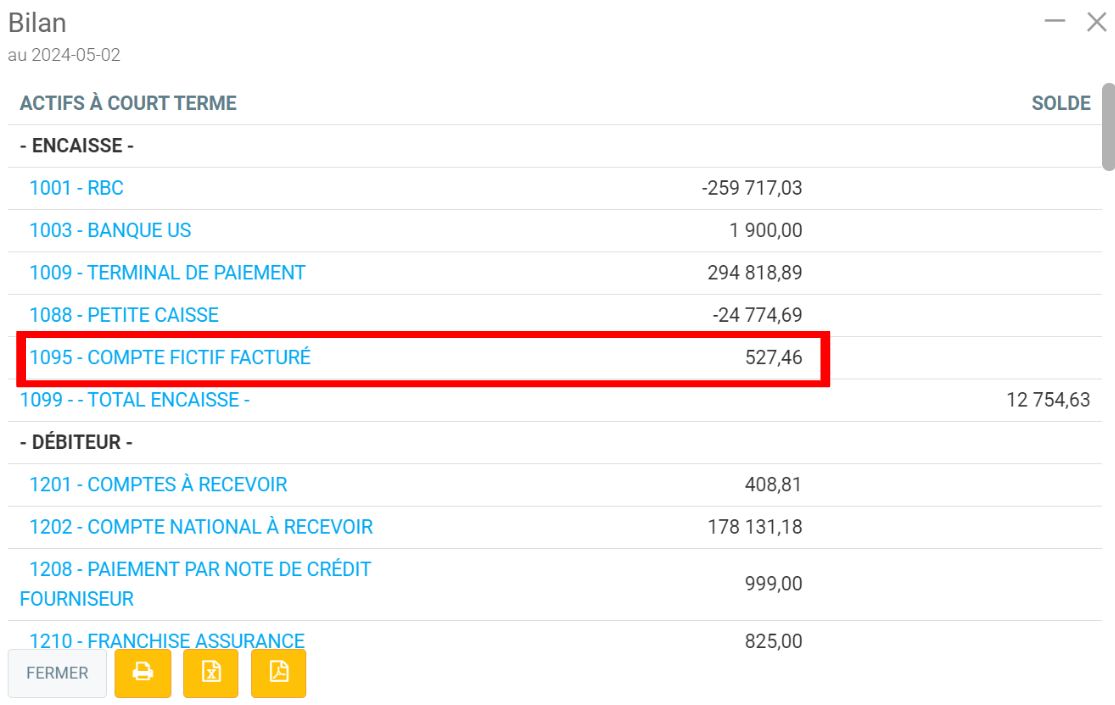Open 1201 - COMPTES À RECEVOIR
The width and height of the screenshot is (1115, 705).
158,485
